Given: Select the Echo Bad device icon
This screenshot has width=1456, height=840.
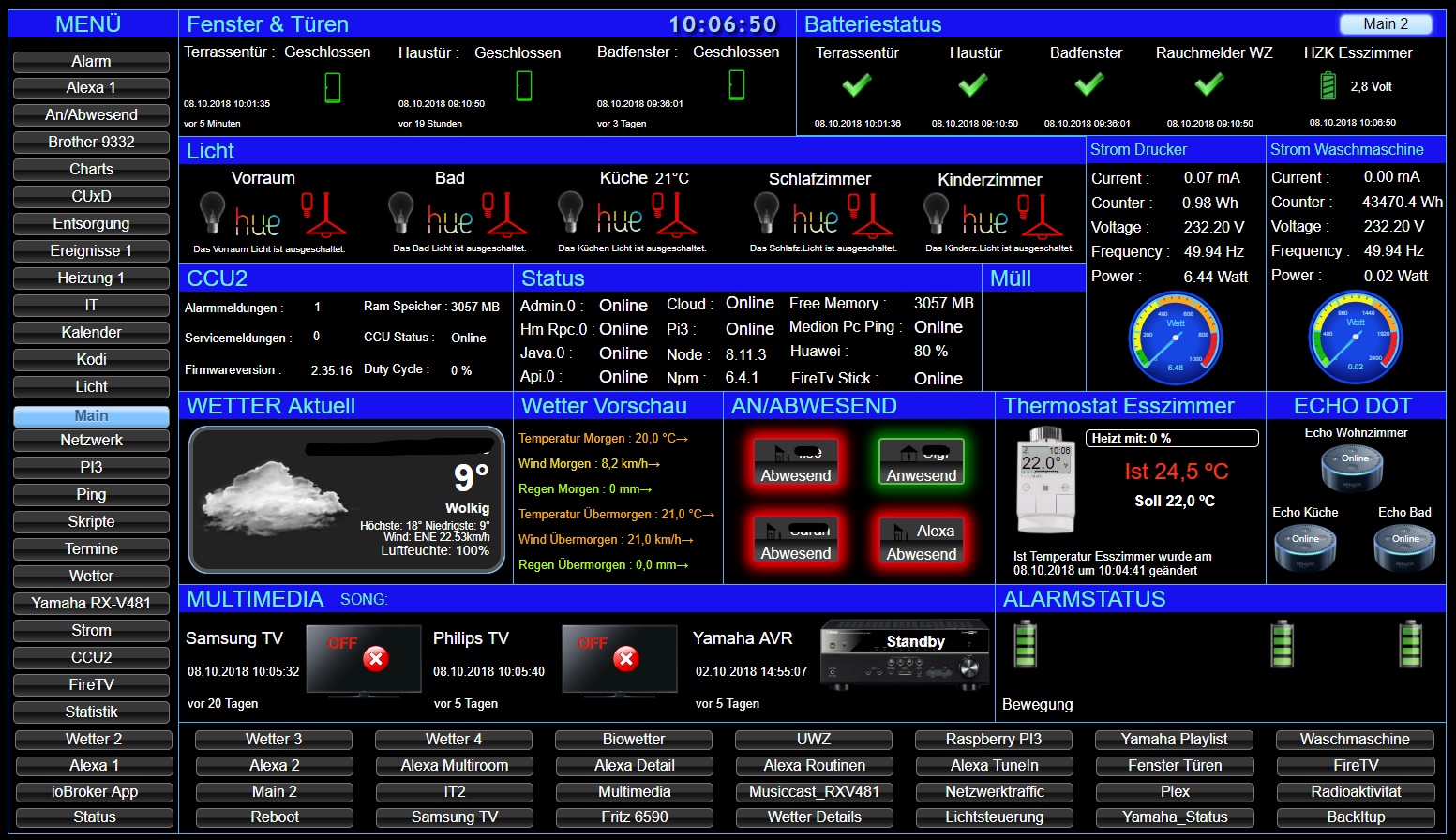Looking at the screenshot, I should 1404,547.
